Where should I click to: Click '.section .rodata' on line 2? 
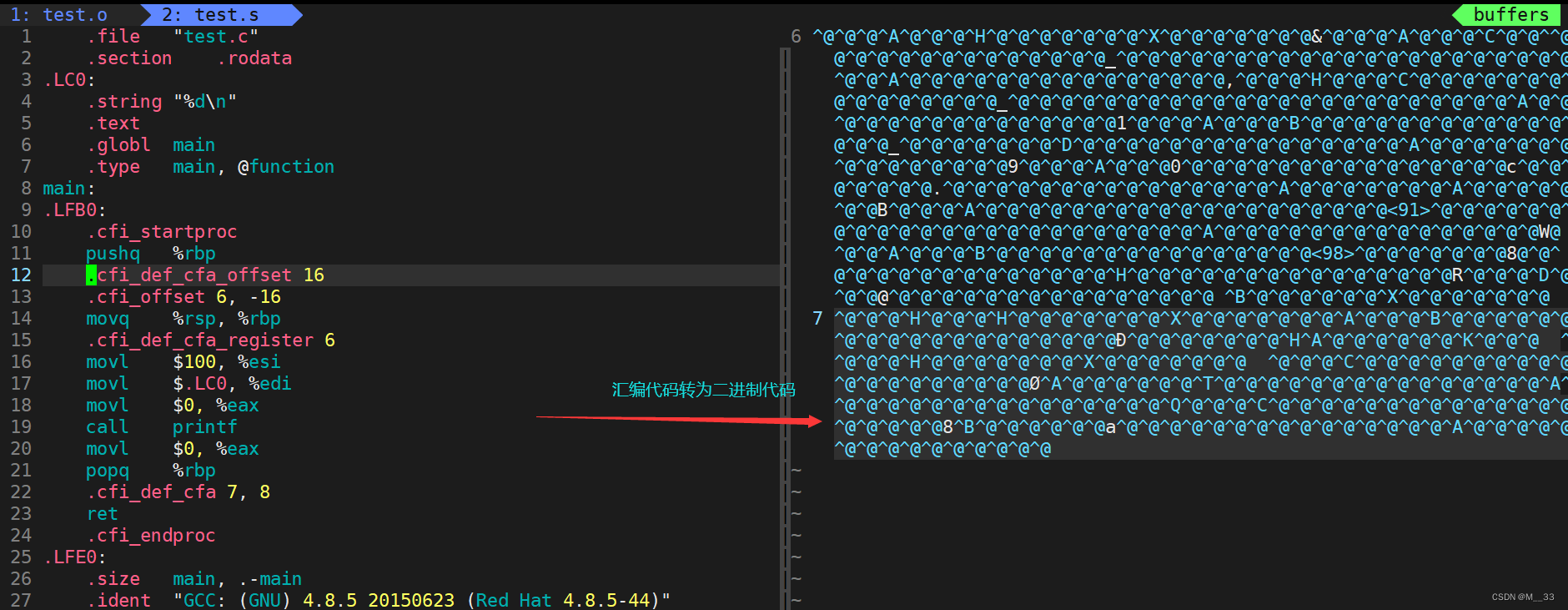coord(189,58)
